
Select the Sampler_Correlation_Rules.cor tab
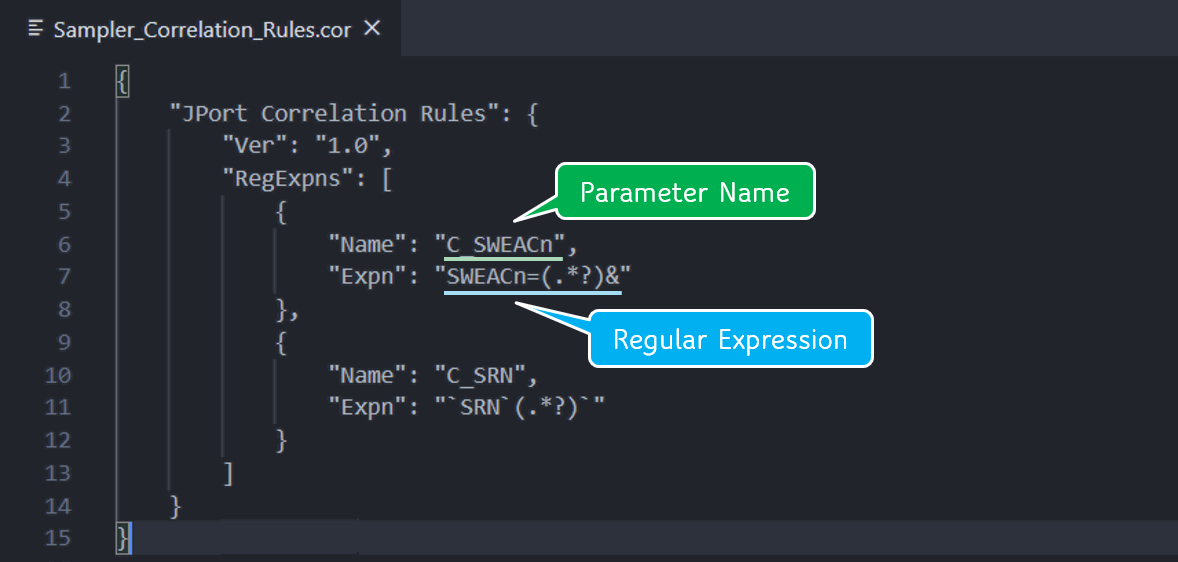[x=202, y=29]
